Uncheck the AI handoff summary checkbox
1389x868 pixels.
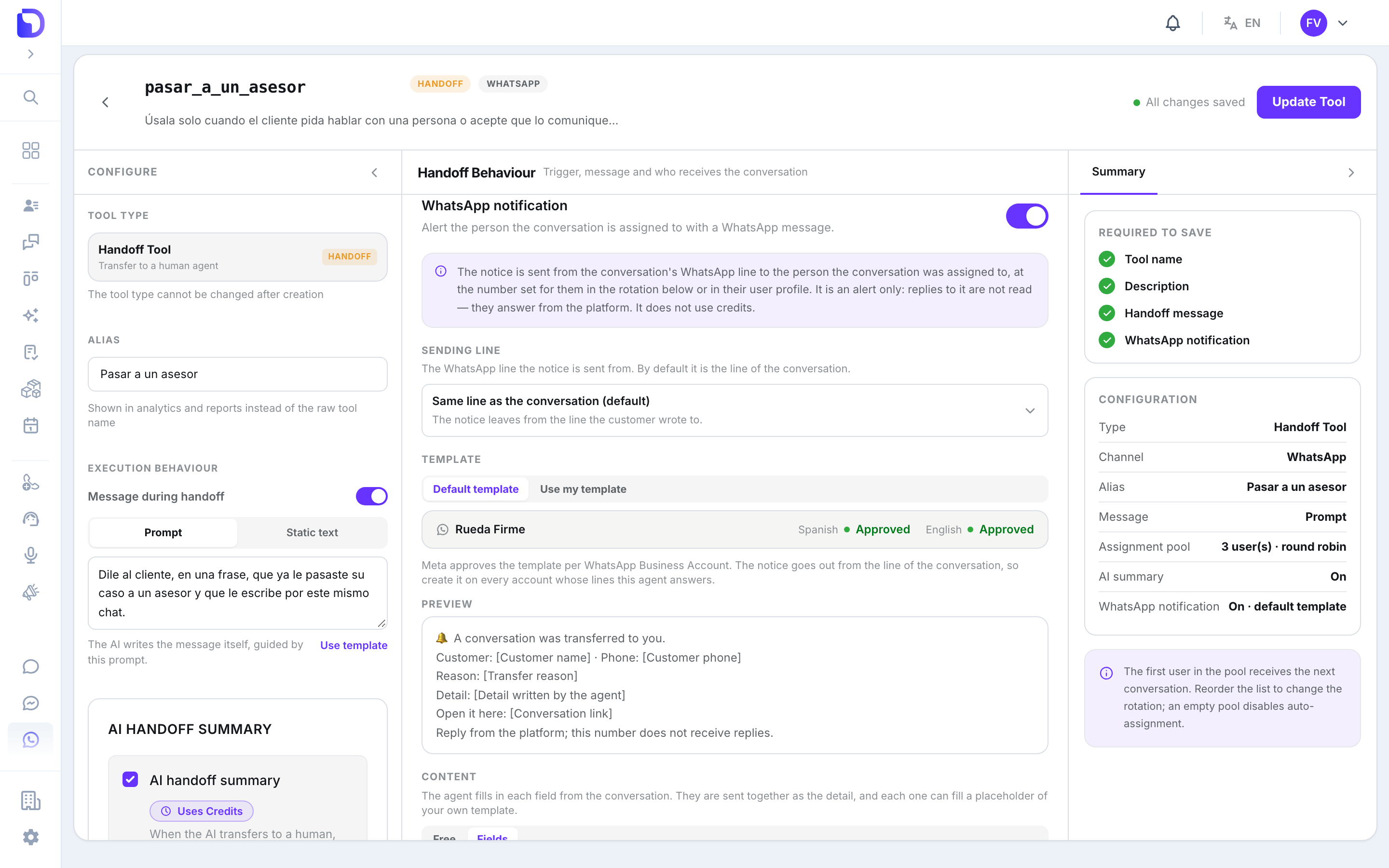pyautogui.click(x=130, y=779)
